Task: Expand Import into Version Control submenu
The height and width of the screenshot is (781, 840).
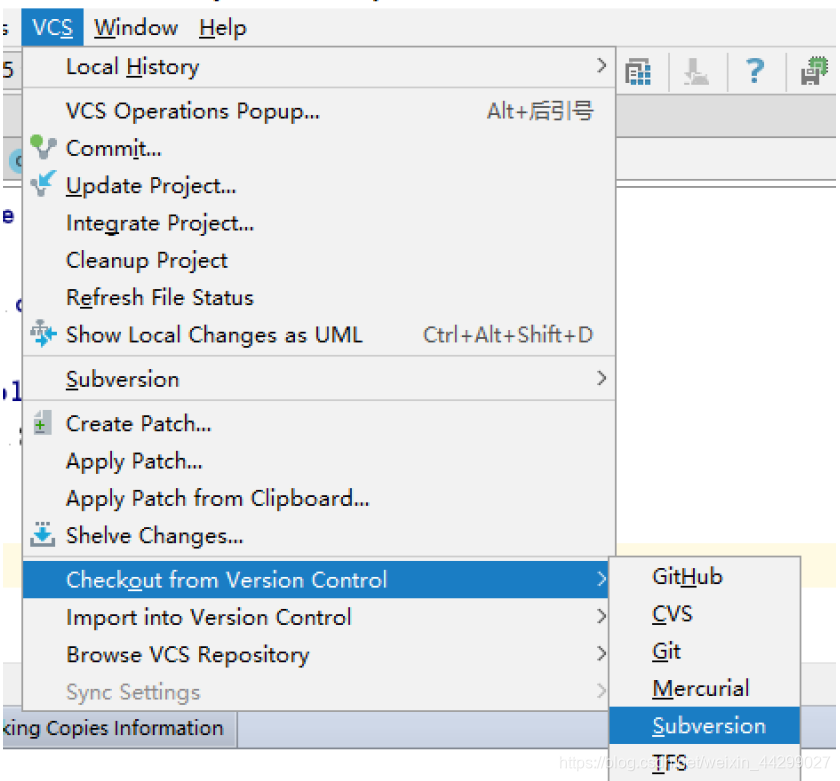Action: coord(316,617)
